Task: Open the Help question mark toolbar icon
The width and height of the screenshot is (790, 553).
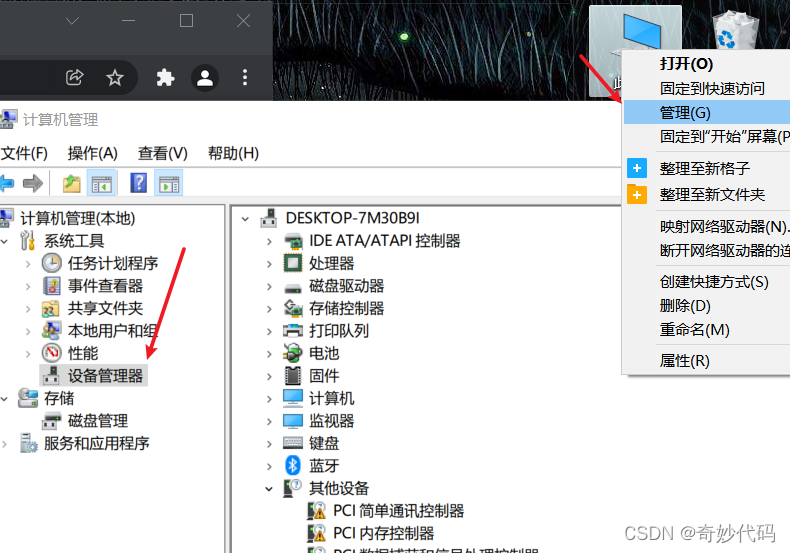Action: (138, 183)
